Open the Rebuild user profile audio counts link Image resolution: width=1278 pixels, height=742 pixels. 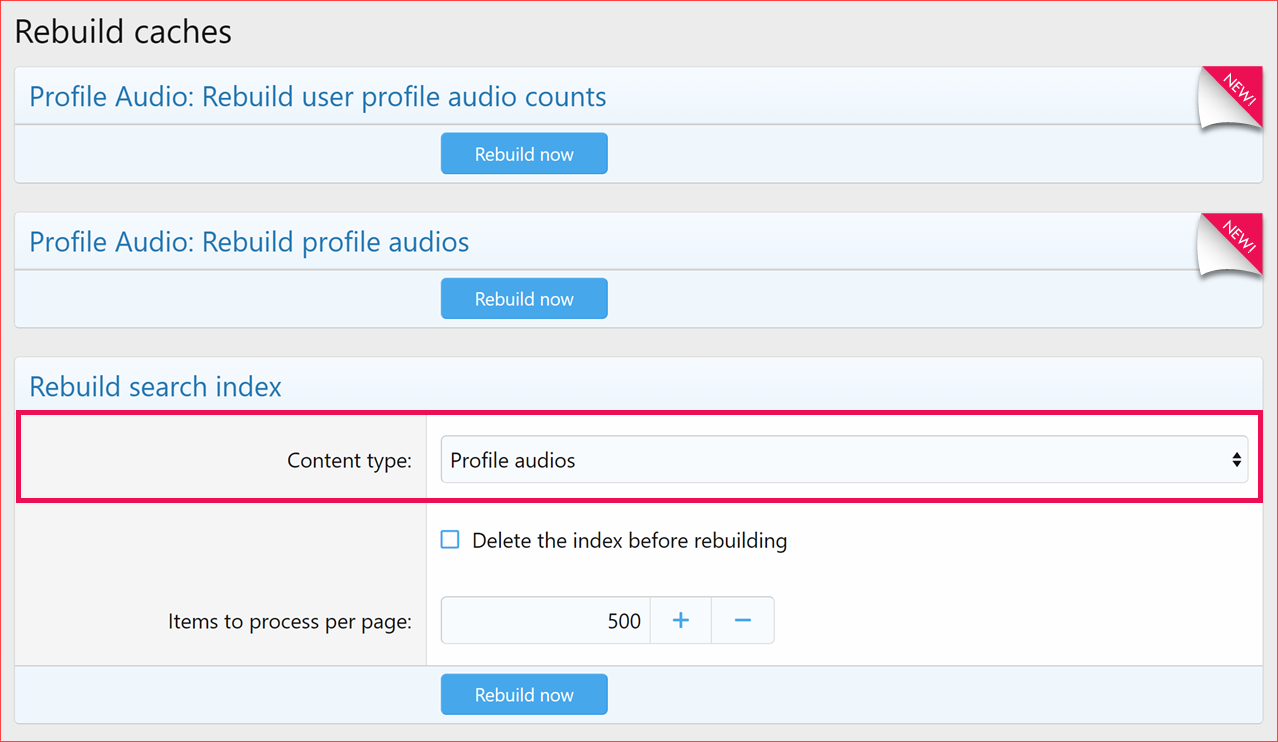point(318,96)
